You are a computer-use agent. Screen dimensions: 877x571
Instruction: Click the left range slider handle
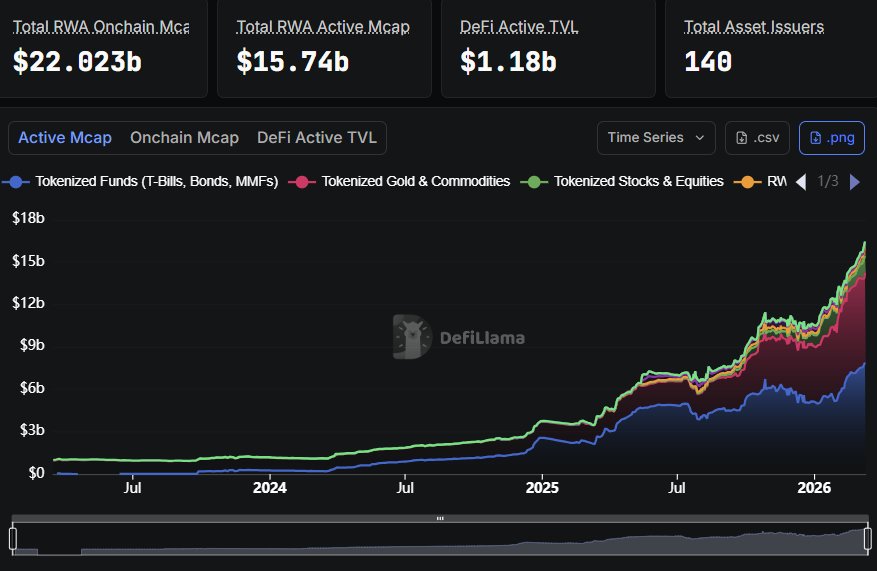pos(13,539)
